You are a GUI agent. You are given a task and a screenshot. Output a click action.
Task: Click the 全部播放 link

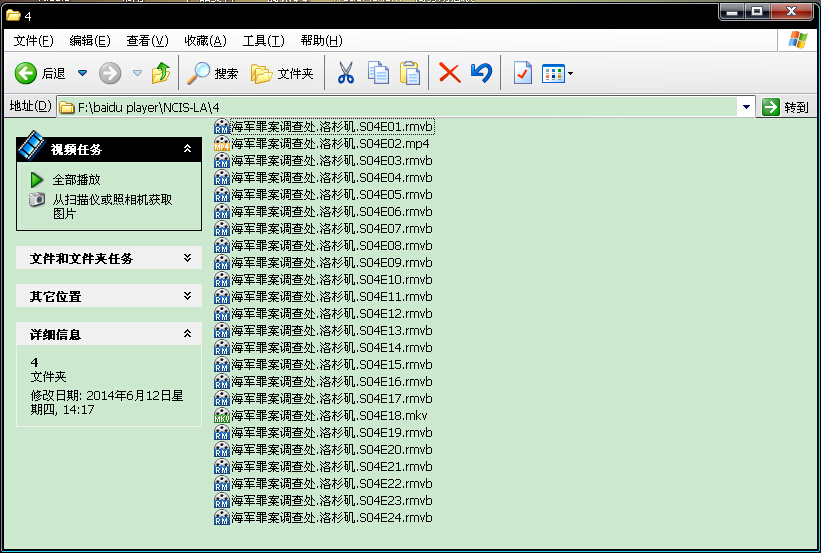click(76, 180)
